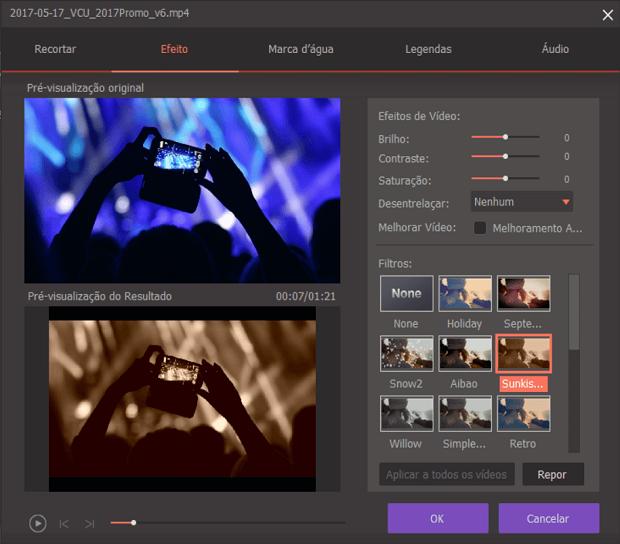620x544 pixels.
Task: Select the Willow filter thumbnail
Action: tap(406, 414)
